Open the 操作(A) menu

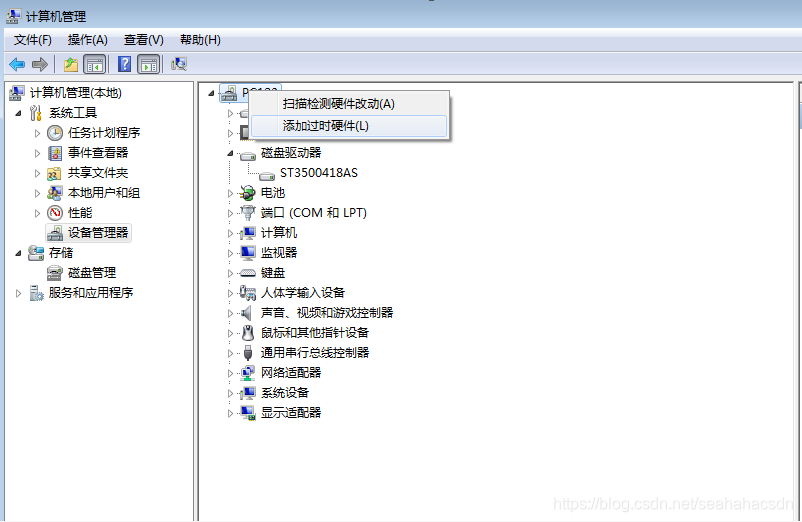(x=87, y=40)
